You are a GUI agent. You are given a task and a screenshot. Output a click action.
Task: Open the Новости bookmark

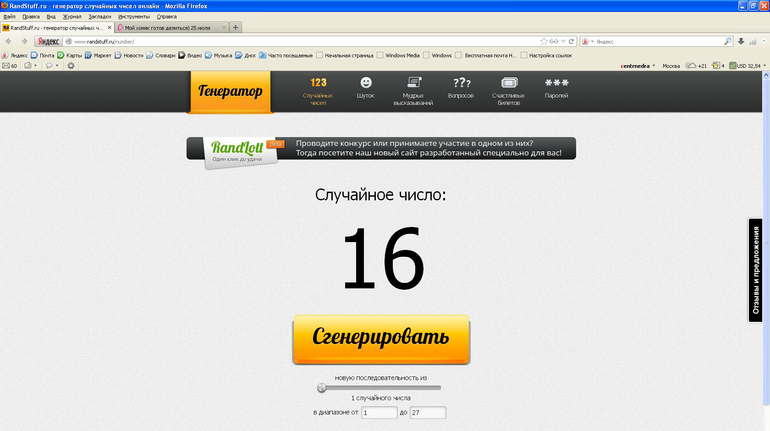[x=129, y=55]
